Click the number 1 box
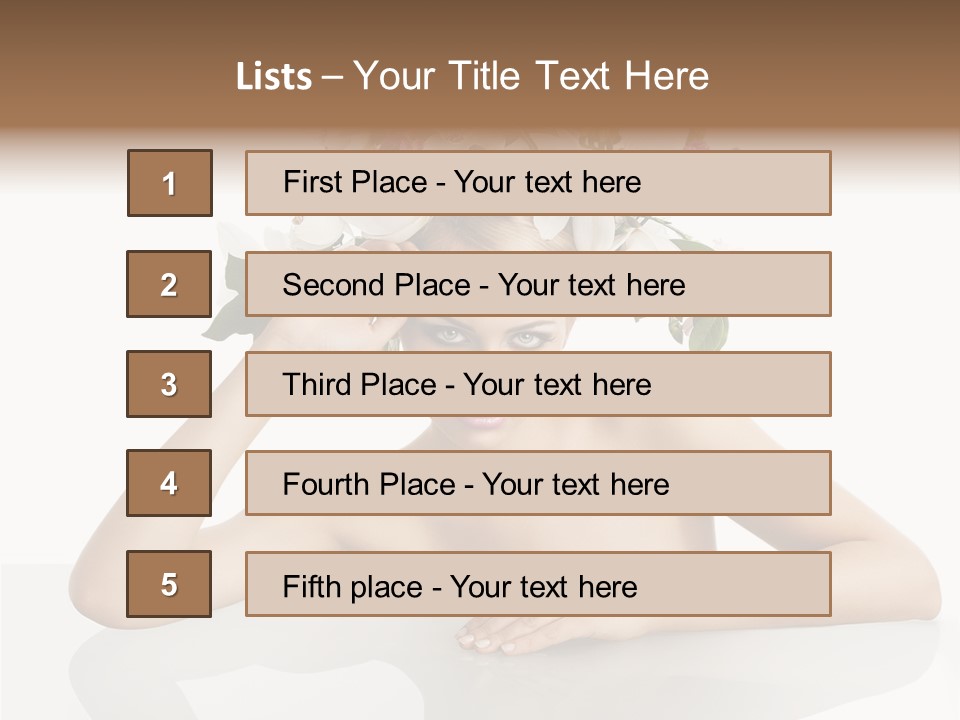Screen dimensions: 960x720 click(x=169, y=183)
